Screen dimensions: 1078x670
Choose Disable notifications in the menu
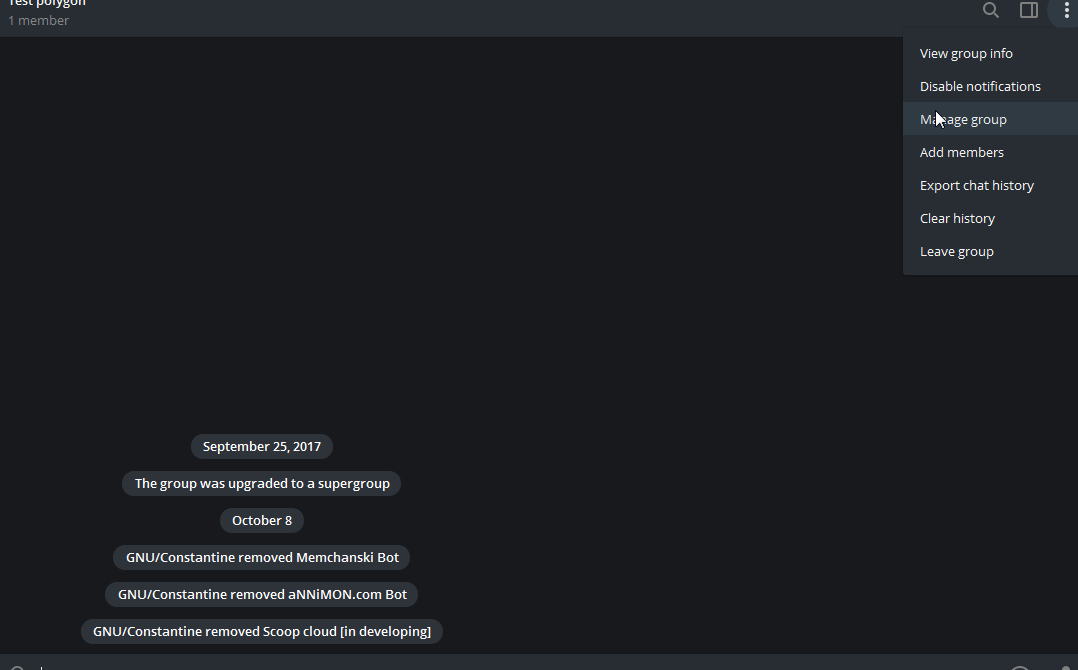[x=980, y=86]
